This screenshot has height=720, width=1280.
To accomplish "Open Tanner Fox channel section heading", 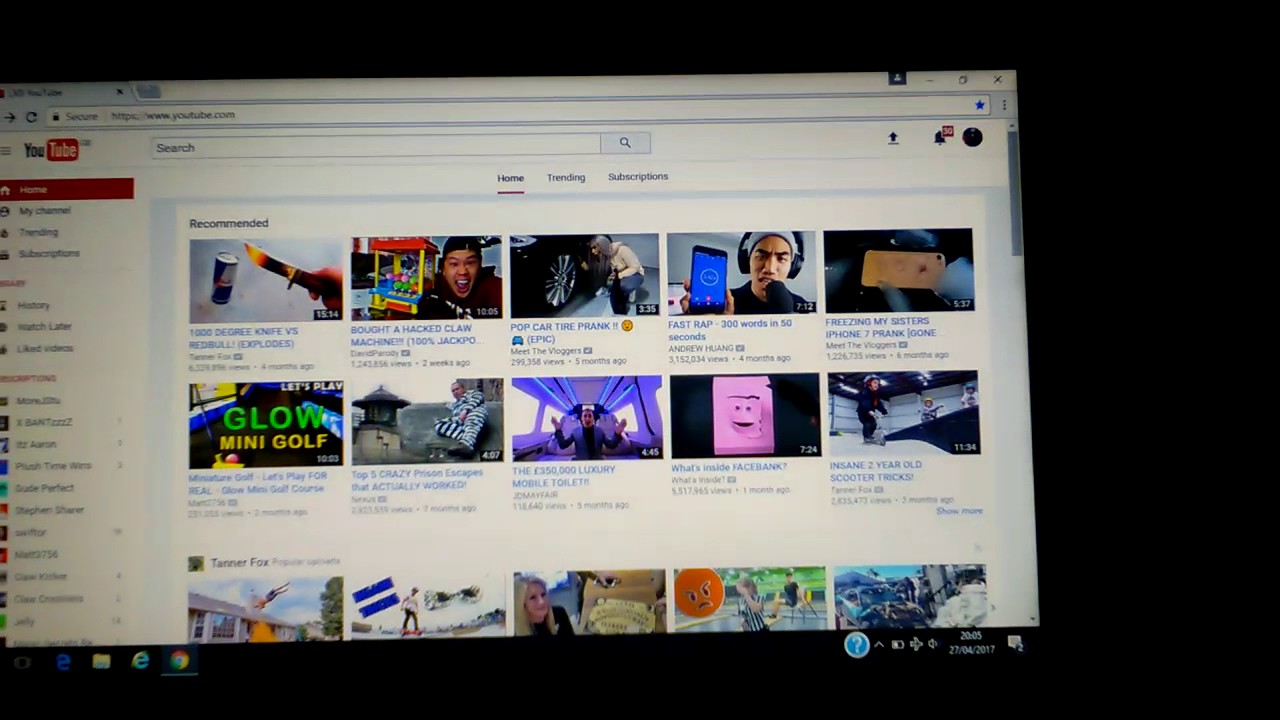I will tap(239, 563).
